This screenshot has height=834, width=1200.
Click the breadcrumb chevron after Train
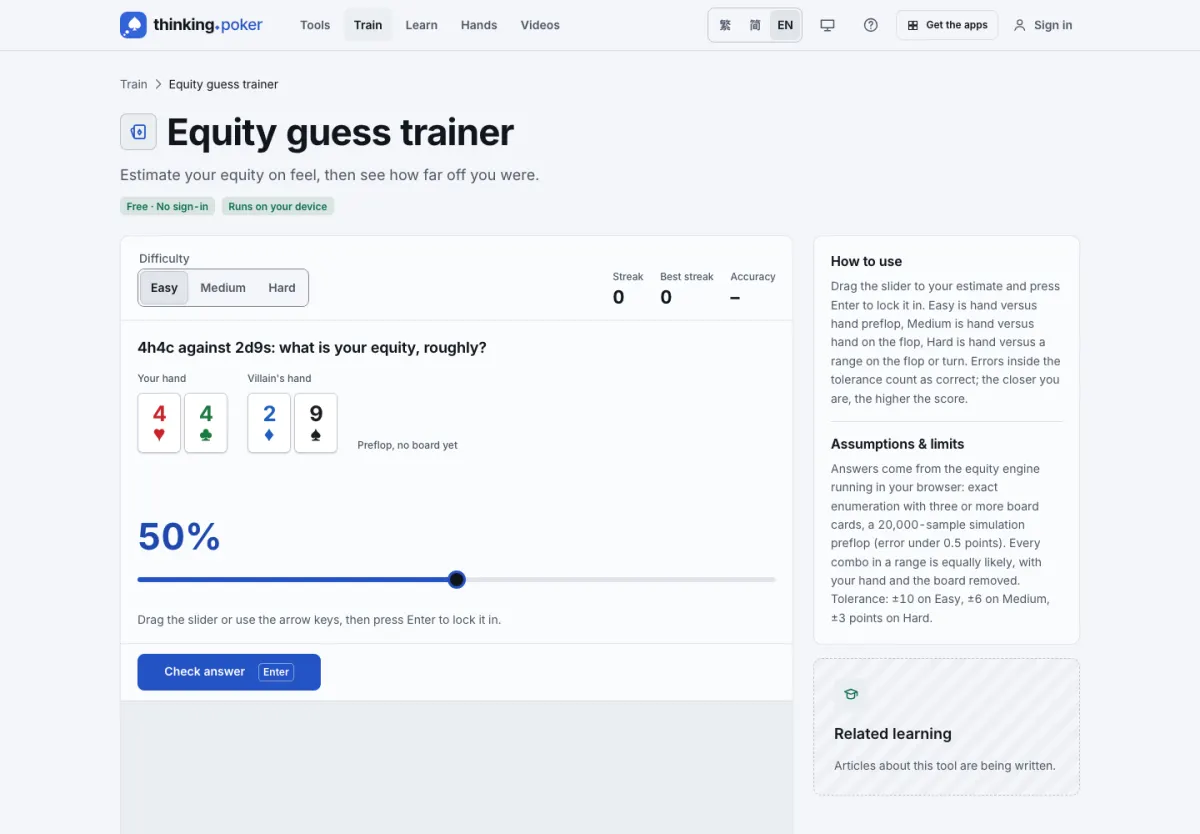158,84
